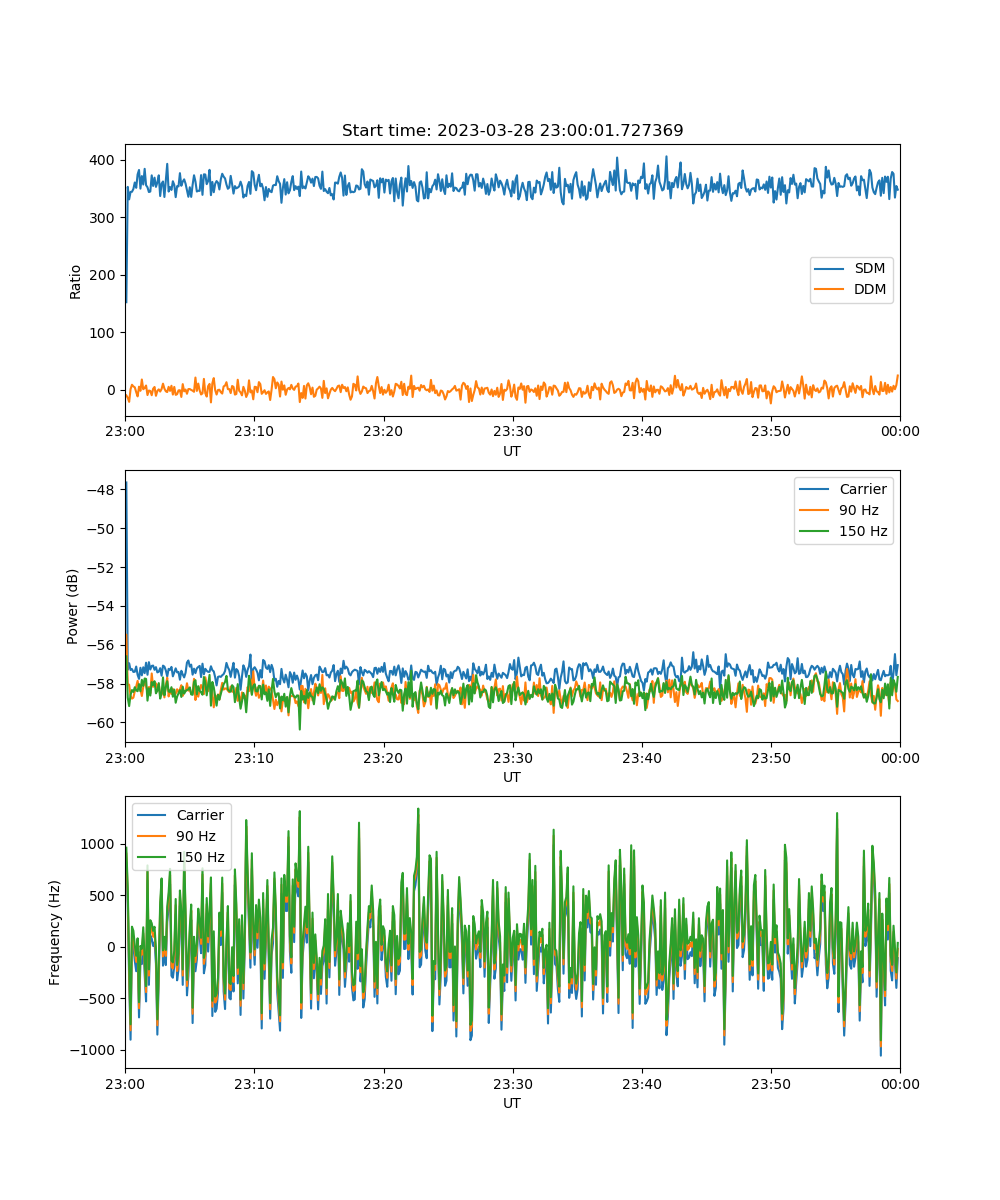The image size is (1000, 1200).
Task: Select the −500 tick label on the Frequency axis
Action: click(x=99, y=998)
